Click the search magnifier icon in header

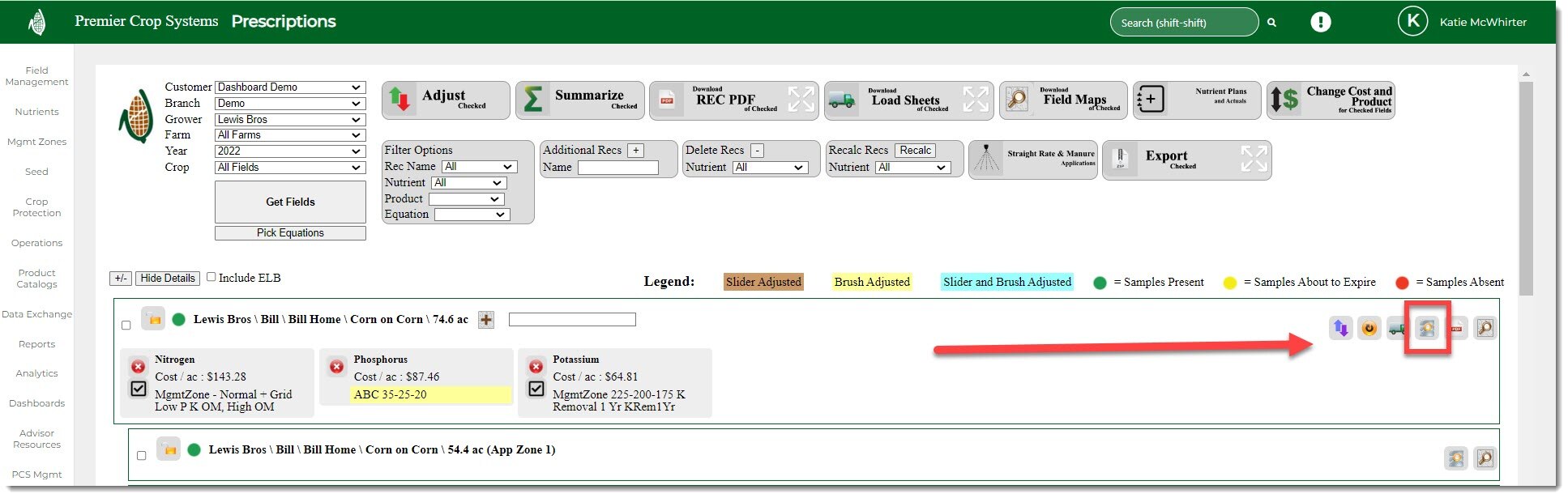(x=1272, y=23)
